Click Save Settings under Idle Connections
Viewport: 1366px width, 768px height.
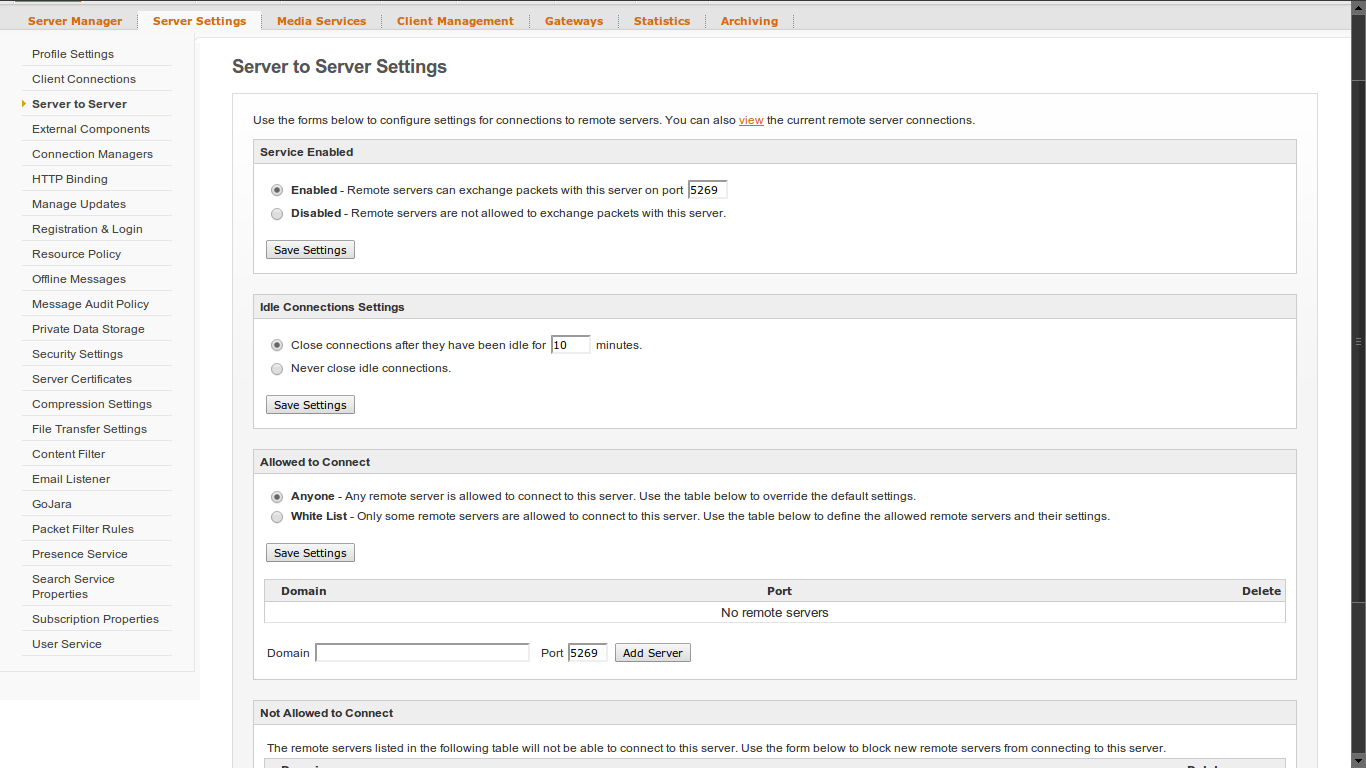(310, 405)
